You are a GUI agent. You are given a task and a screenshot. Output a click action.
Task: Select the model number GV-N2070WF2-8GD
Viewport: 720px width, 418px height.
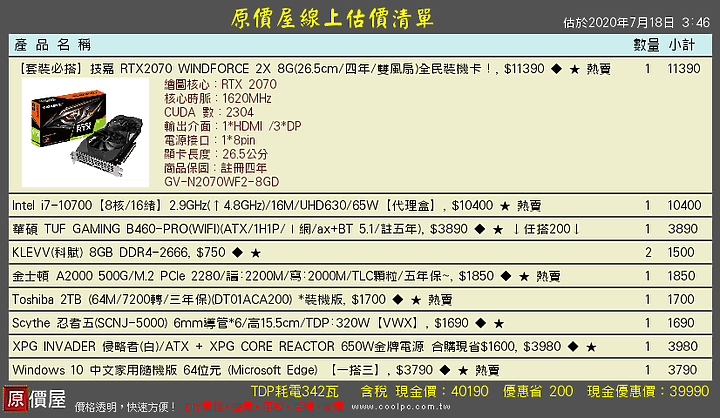[222, 182]
